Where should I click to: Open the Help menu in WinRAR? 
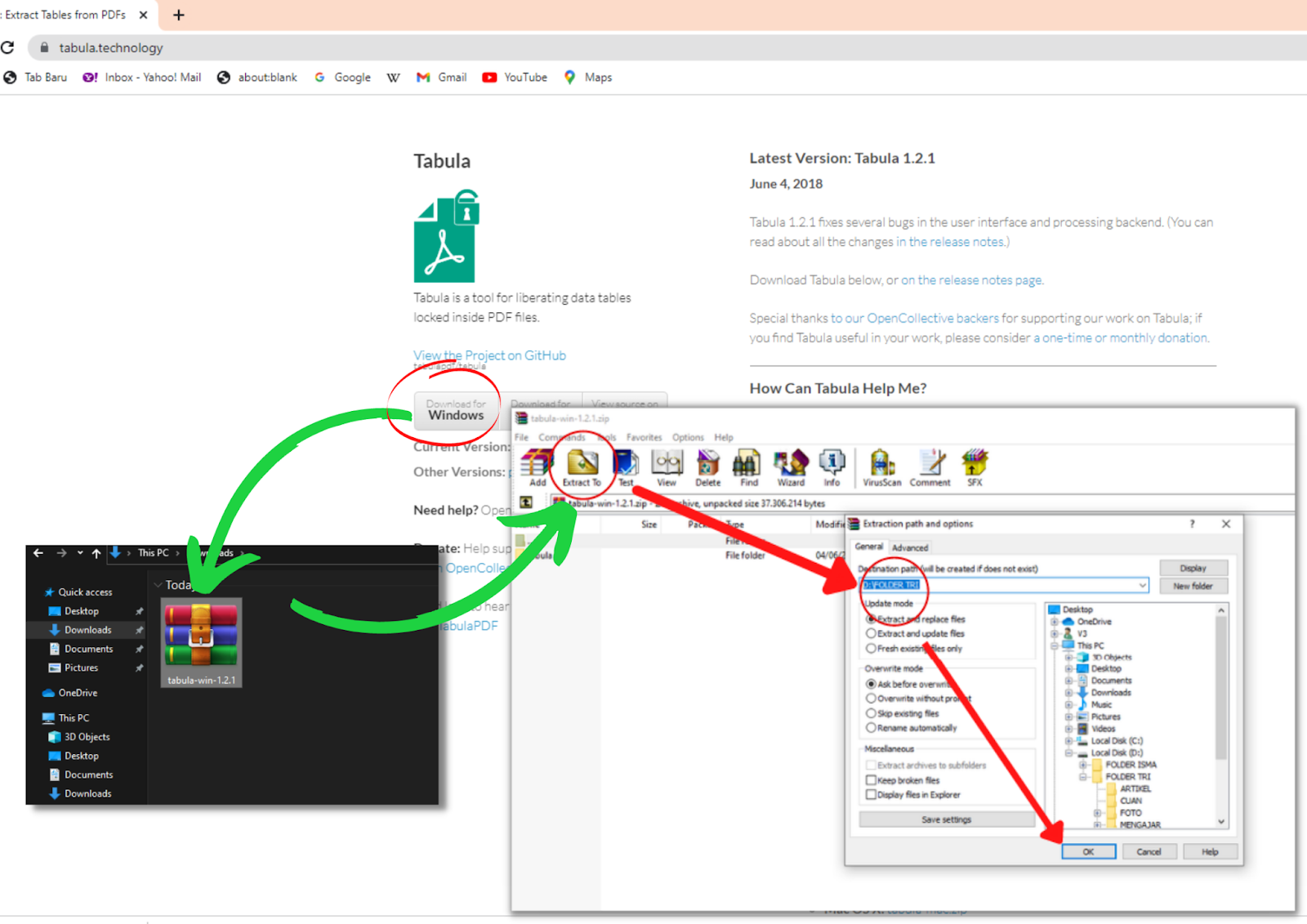(724, 437)
